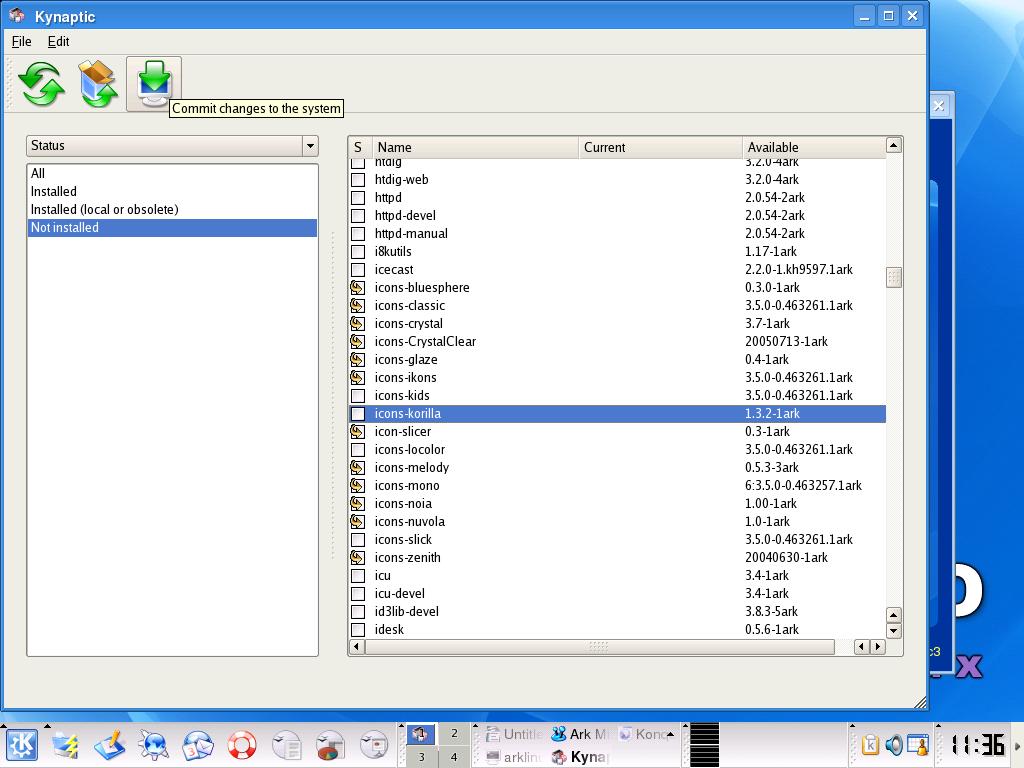Sort by the Available column header
The height and width of the screenshot is (768, 1024).
[x=814, y=148]
